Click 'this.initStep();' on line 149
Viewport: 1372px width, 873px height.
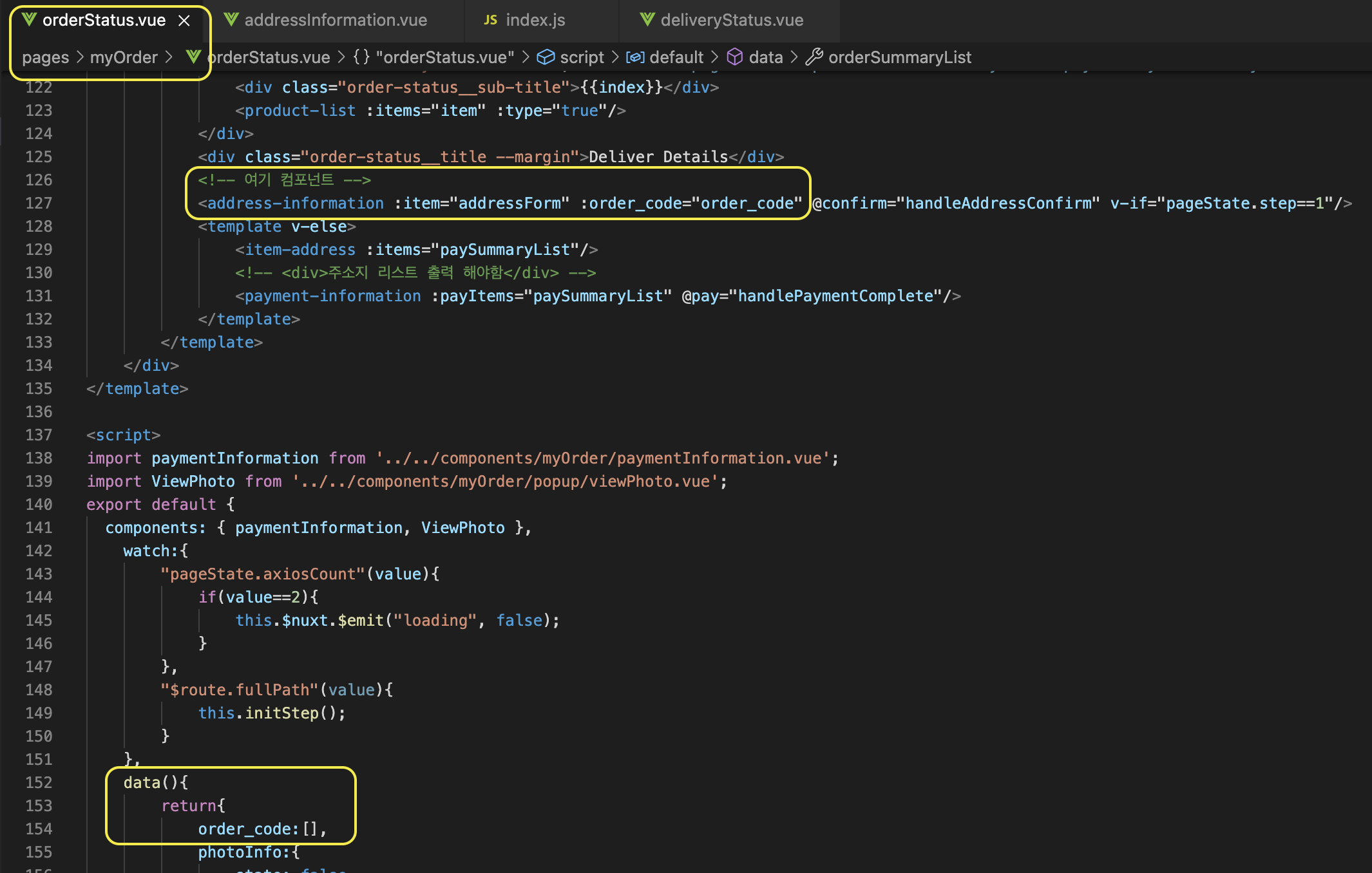coord(272,713)
